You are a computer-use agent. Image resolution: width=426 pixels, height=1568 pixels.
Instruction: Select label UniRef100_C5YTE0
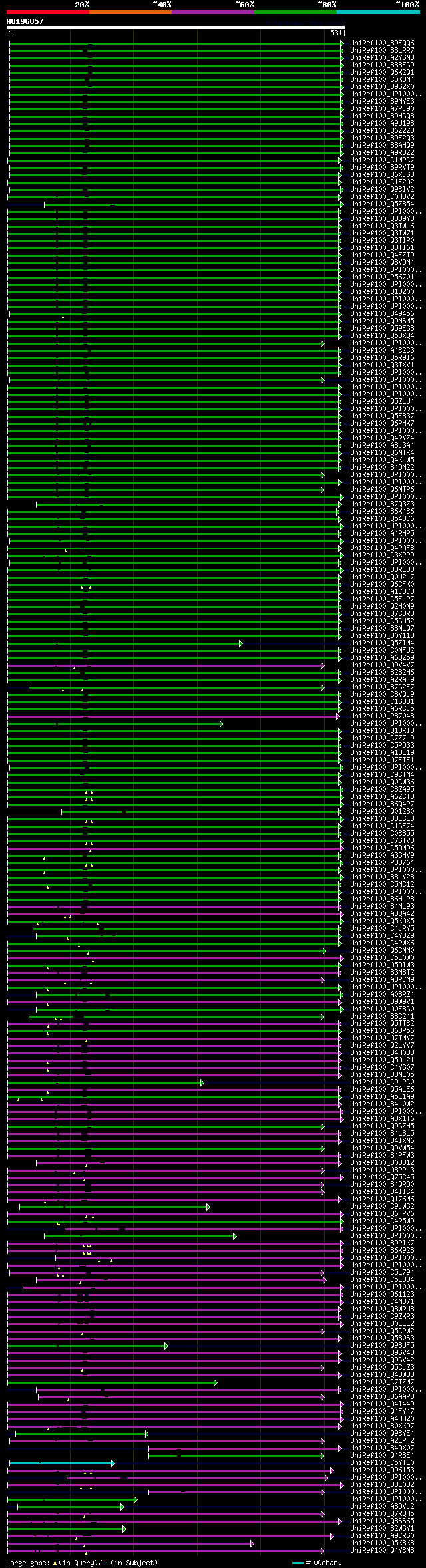click(382, 1462)
